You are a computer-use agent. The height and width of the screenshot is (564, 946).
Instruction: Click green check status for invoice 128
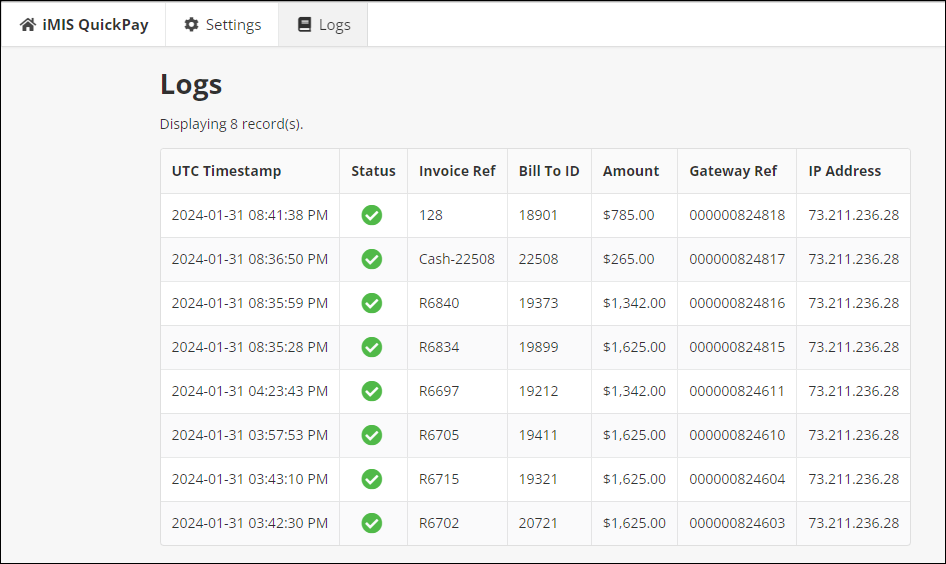click(x=372, y=215)
